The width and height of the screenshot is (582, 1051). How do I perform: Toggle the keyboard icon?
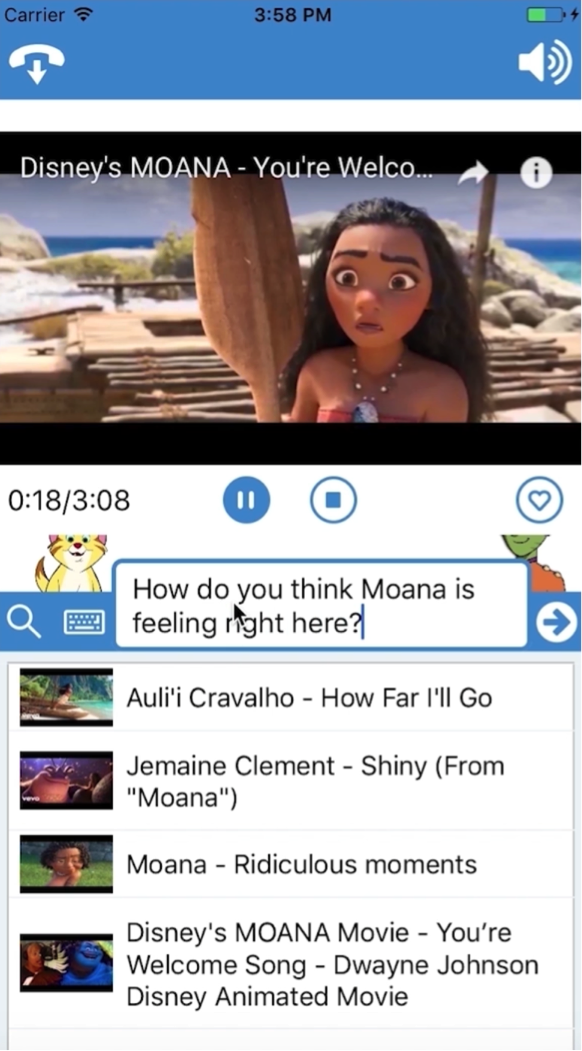coord(84,623)
